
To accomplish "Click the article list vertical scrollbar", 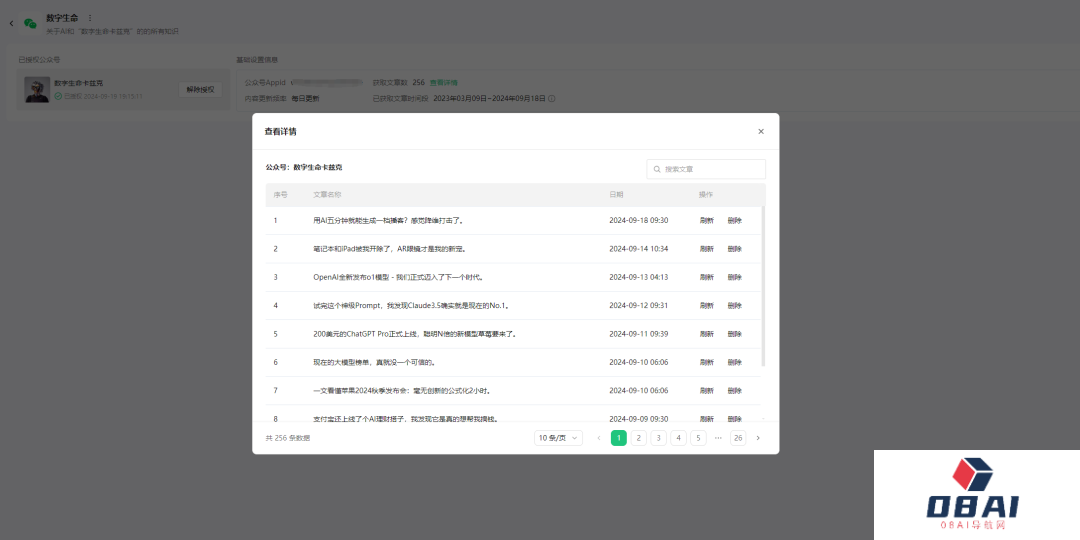I will (763, 285).
